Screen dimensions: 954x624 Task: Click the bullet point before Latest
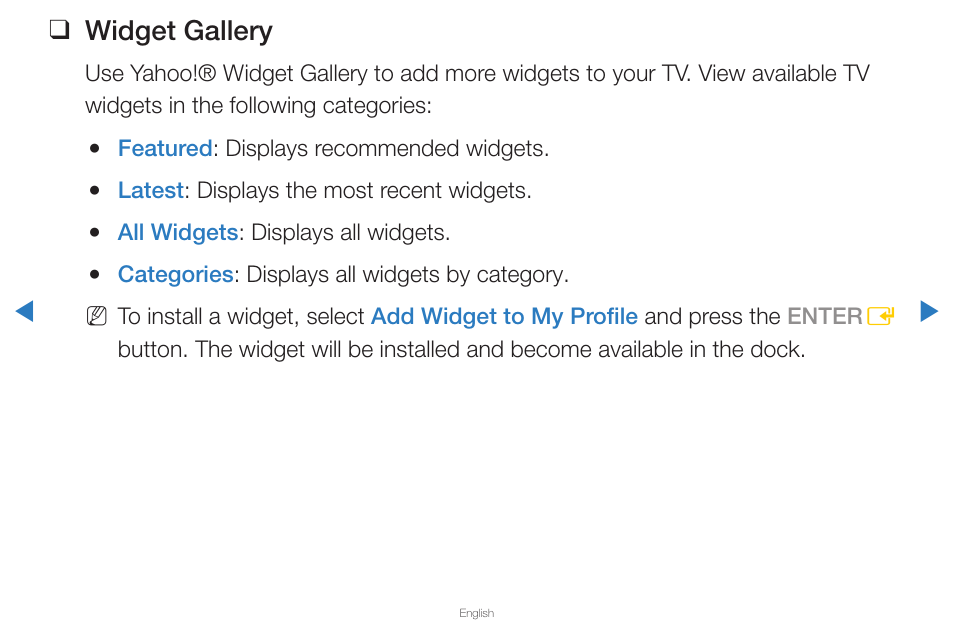[94, 191]
